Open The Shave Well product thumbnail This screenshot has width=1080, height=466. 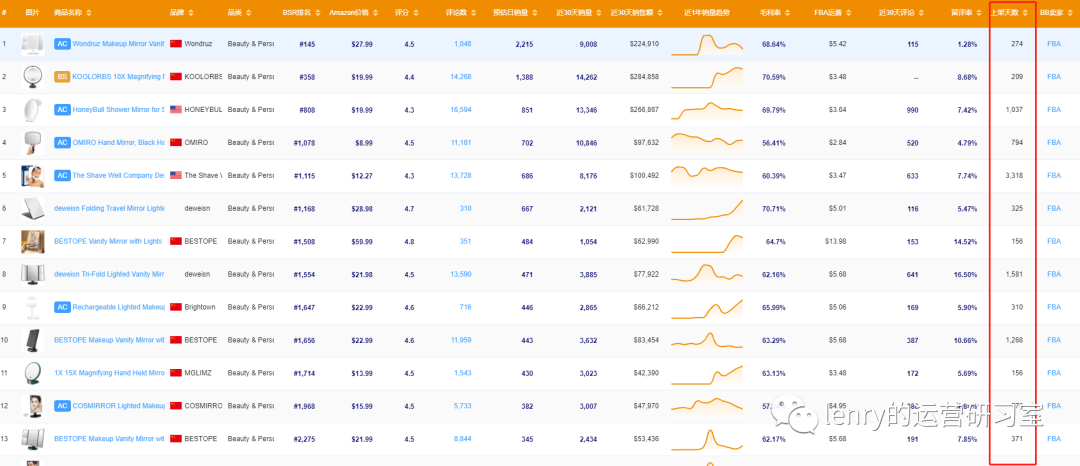pos(32,176)
